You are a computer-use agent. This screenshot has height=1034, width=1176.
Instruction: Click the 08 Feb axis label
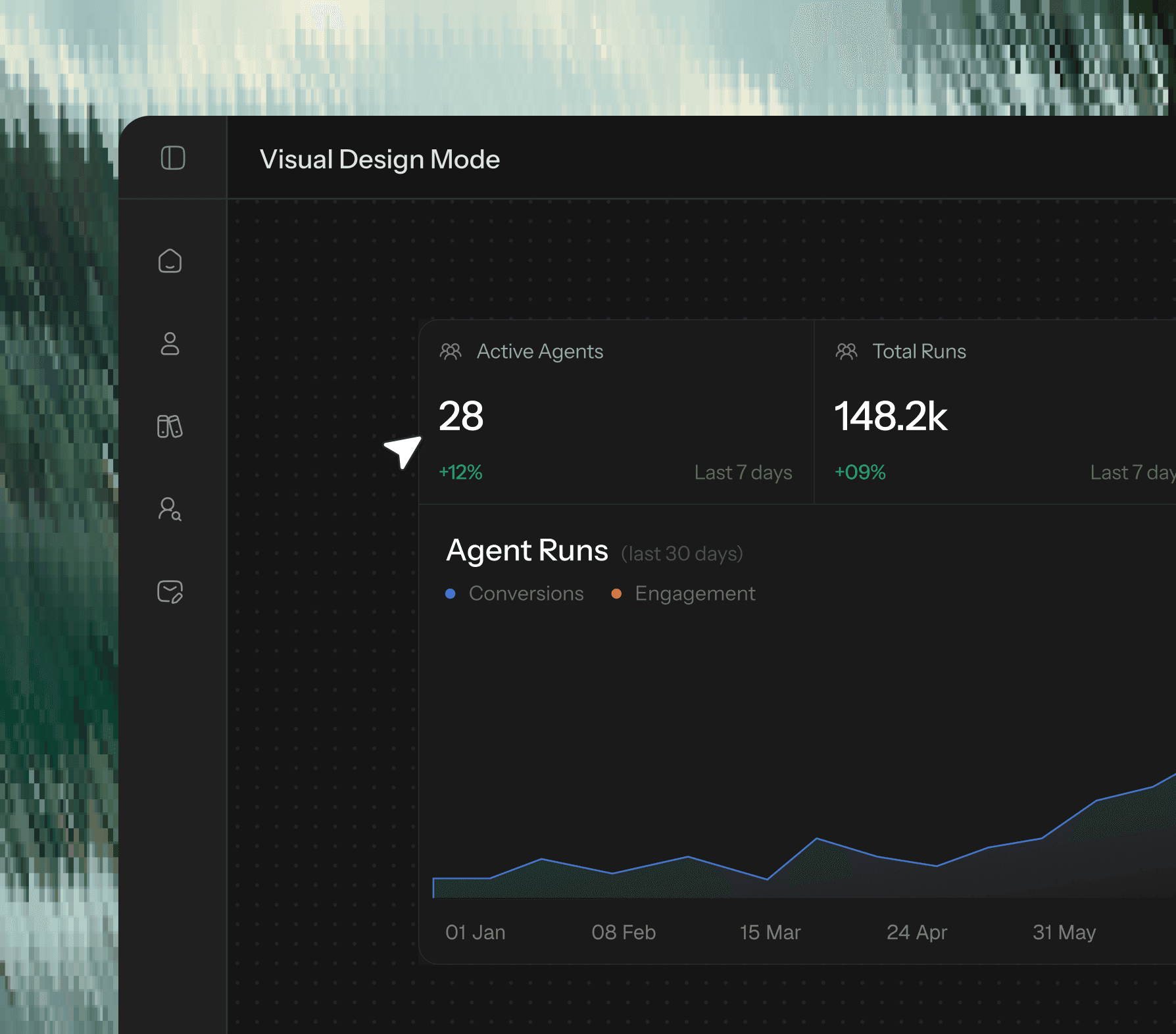pos(624,932)
